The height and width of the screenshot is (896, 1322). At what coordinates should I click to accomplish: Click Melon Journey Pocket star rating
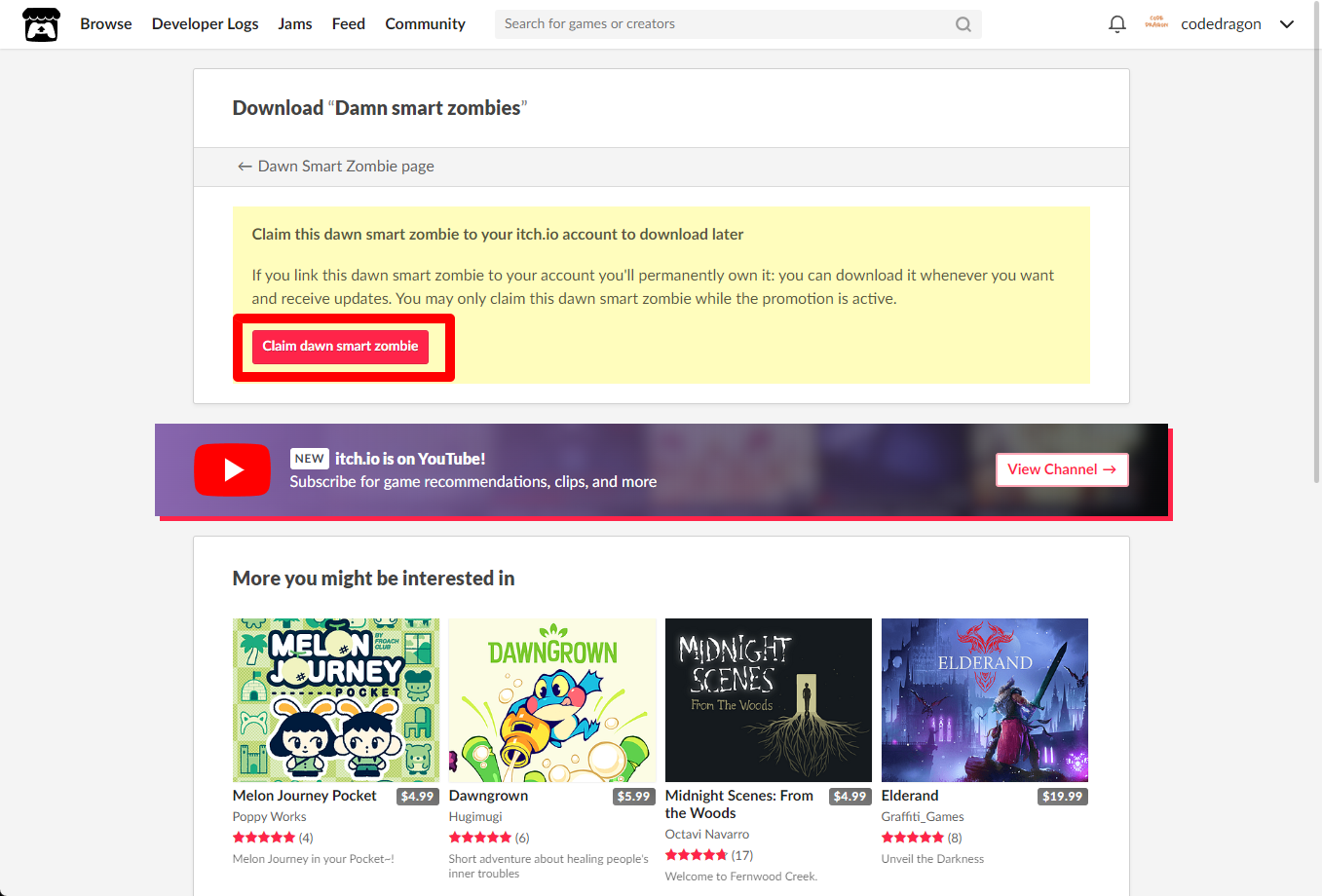pos(264,838)
